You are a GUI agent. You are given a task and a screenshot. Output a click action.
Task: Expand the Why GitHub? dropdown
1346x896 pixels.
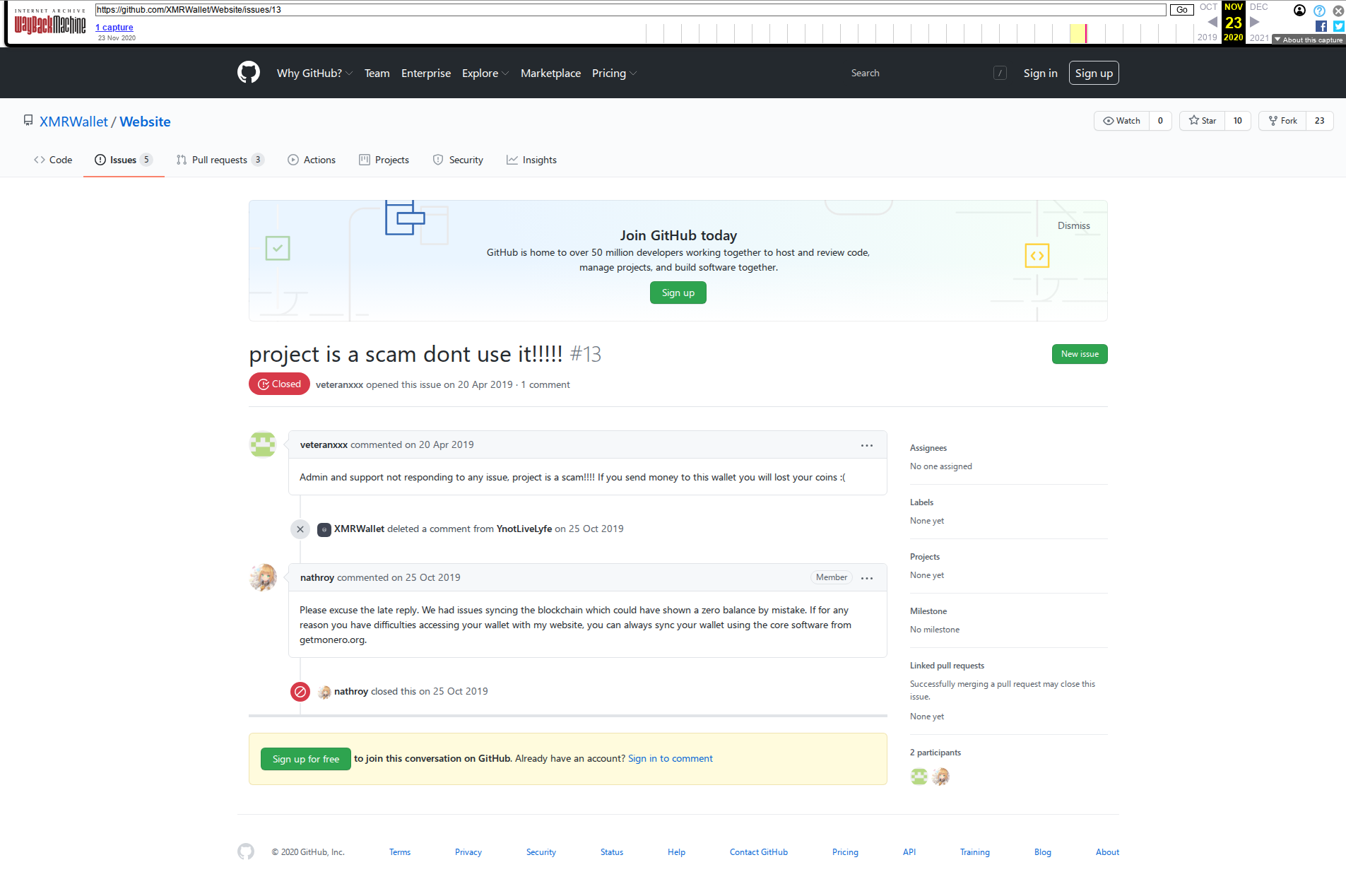(x=314, y=73)
